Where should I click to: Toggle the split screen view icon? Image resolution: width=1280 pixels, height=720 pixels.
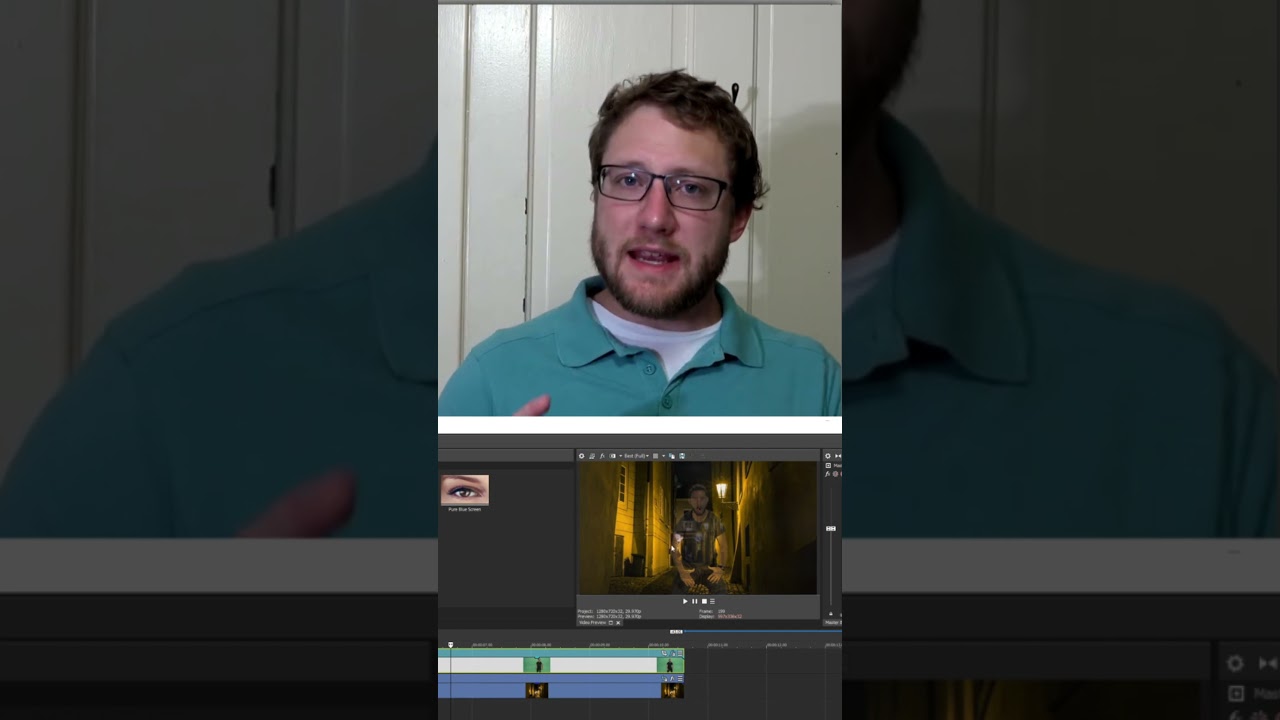point(612,456)
